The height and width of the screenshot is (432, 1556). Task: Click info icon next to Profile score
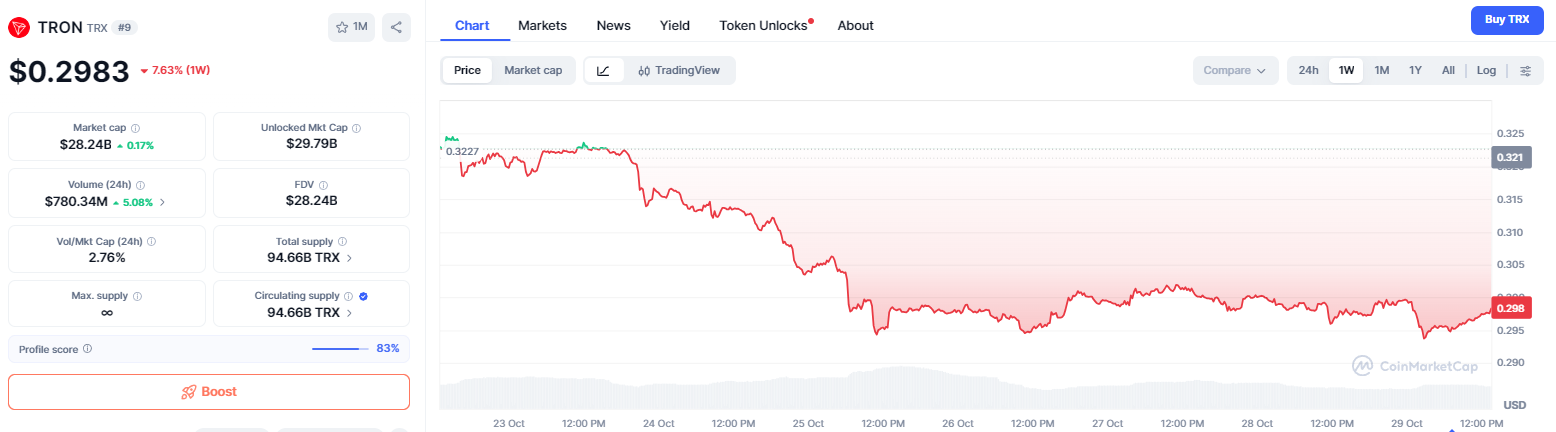88,349
